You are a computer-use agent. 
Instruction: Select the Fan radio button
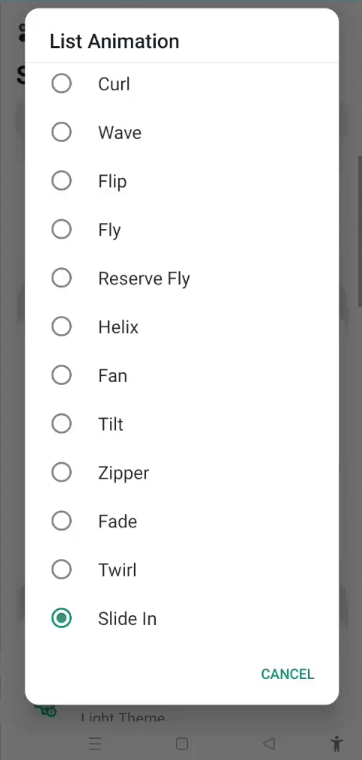pyautogui.click(x=62, y=375)
